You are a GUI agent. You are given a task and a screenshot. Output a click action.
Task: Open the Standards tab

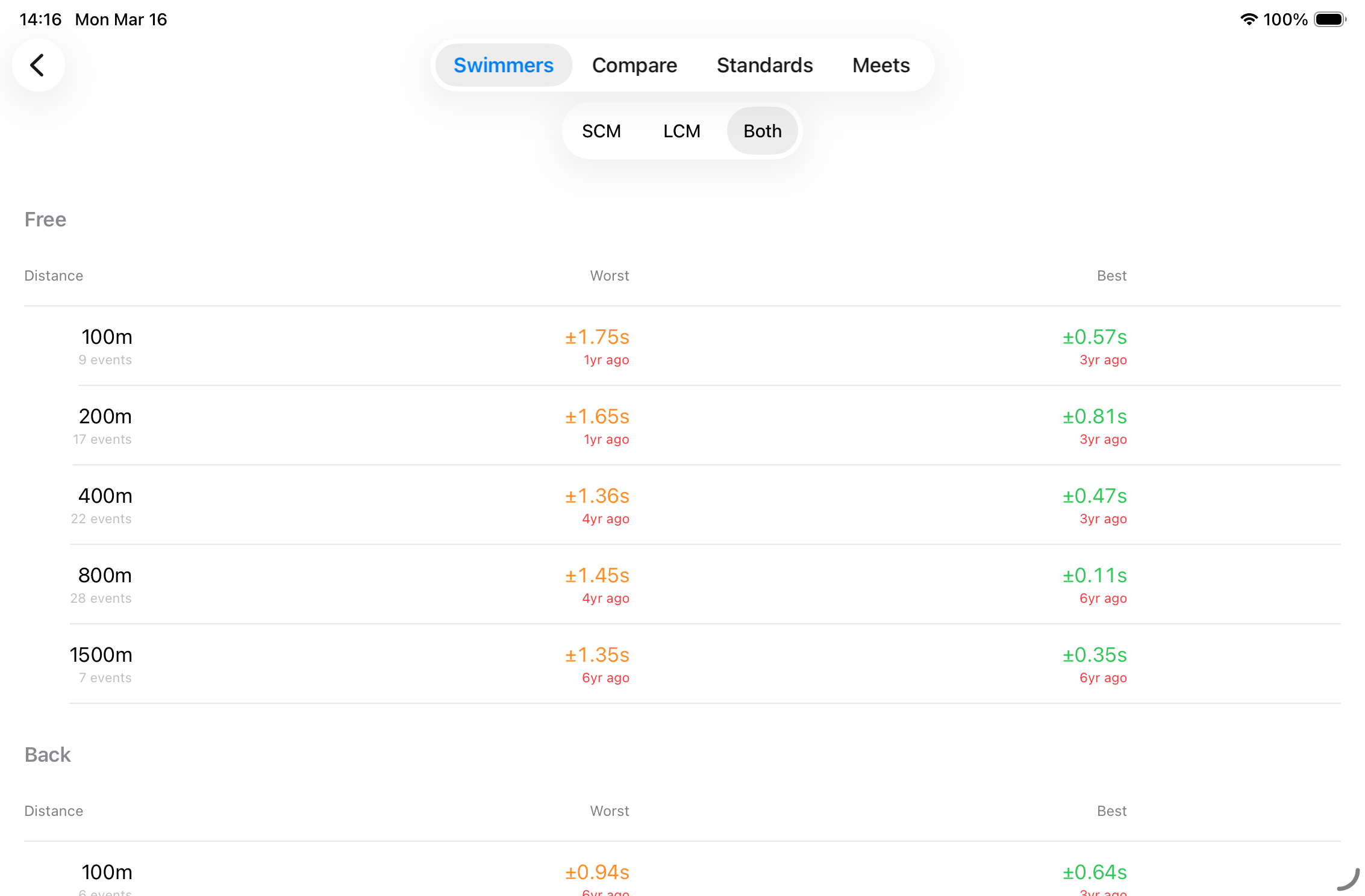764,65
